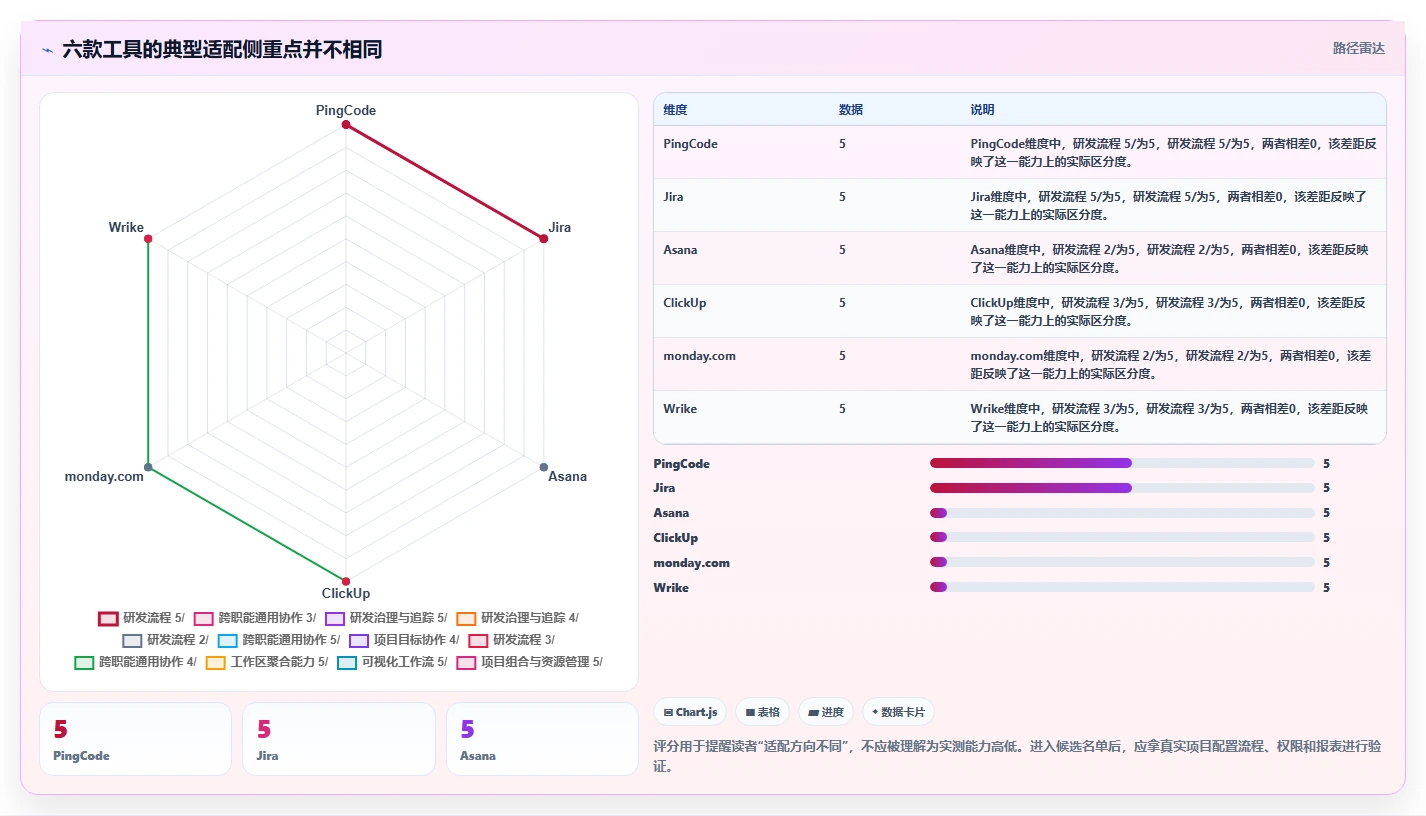Screen dimensions: 1426x816
Task: Click the teal 可视化工作流 5/ legend swatch
Action: (347, 662)
